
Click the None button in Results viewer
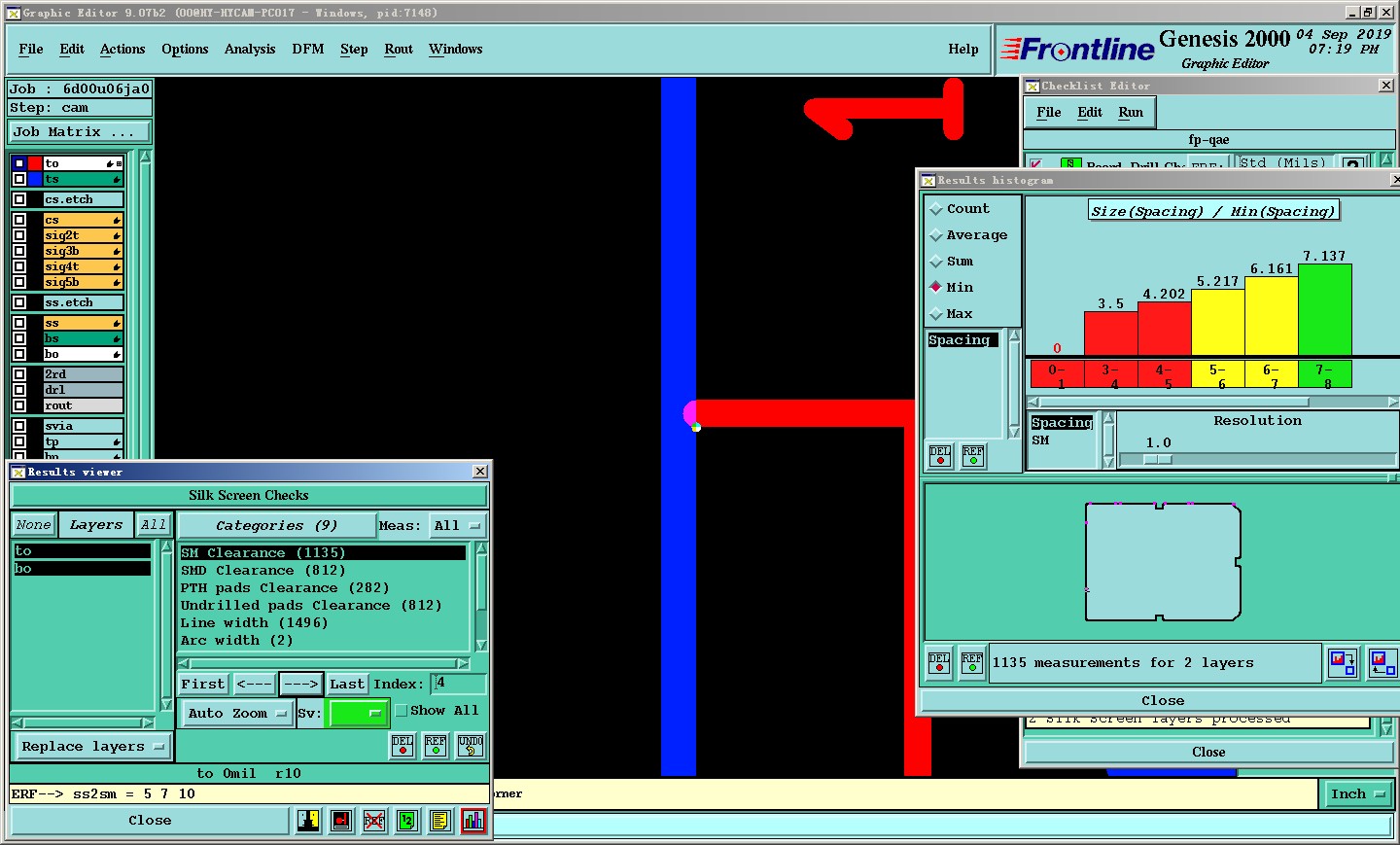(34, 525)
